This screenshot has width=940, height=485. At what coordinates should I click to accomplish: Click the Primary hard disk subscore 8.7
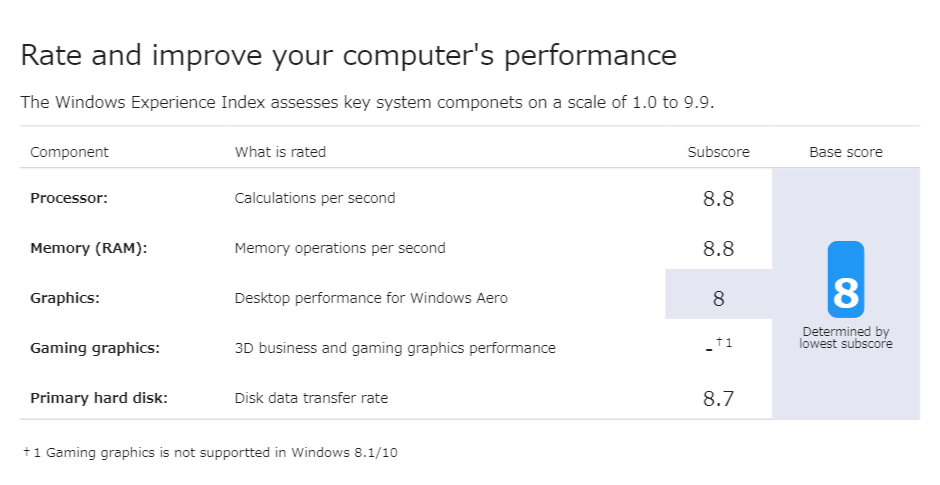tap(718, 399)
